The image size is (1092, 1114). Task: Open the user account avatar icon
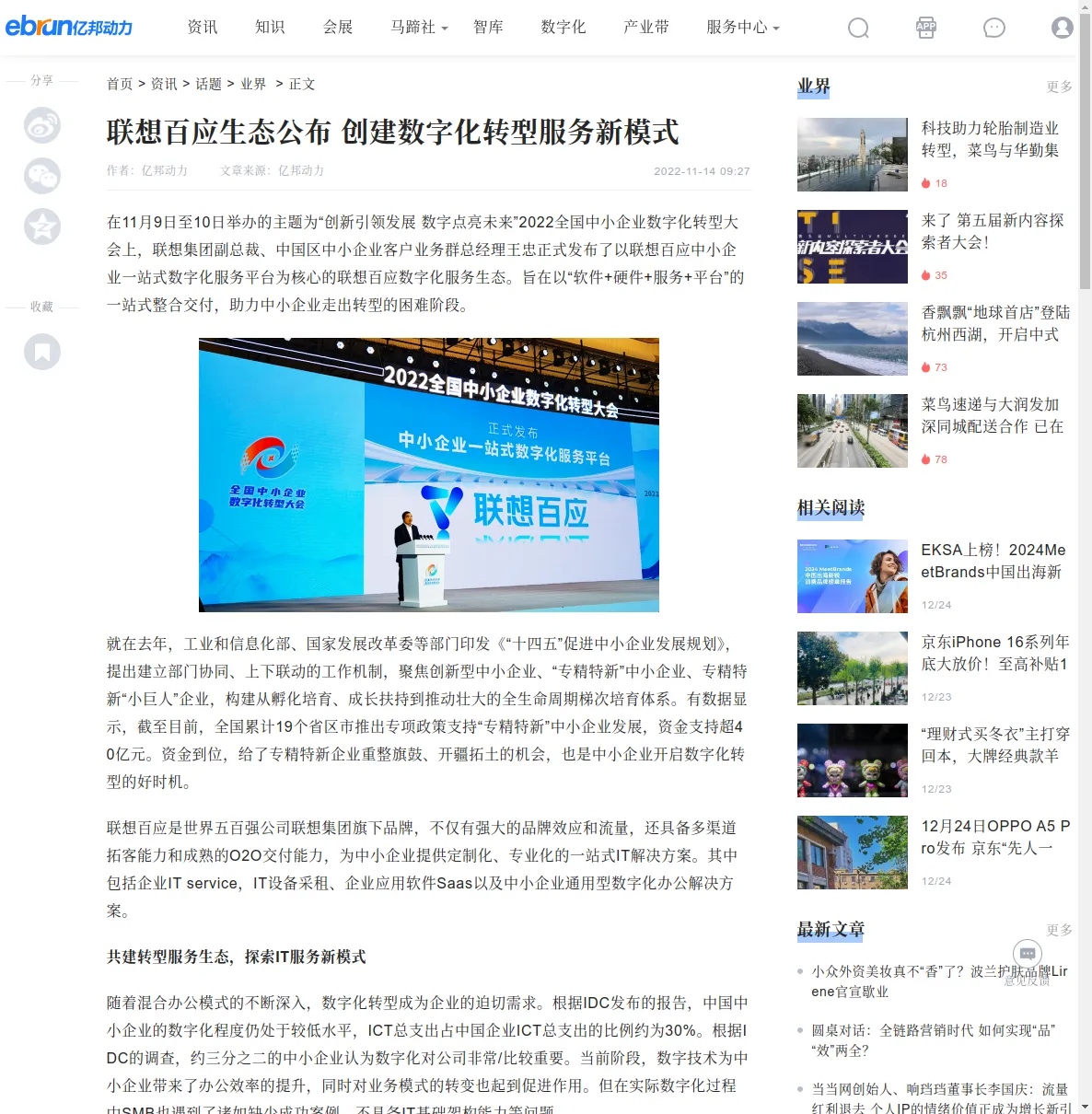1063,28
